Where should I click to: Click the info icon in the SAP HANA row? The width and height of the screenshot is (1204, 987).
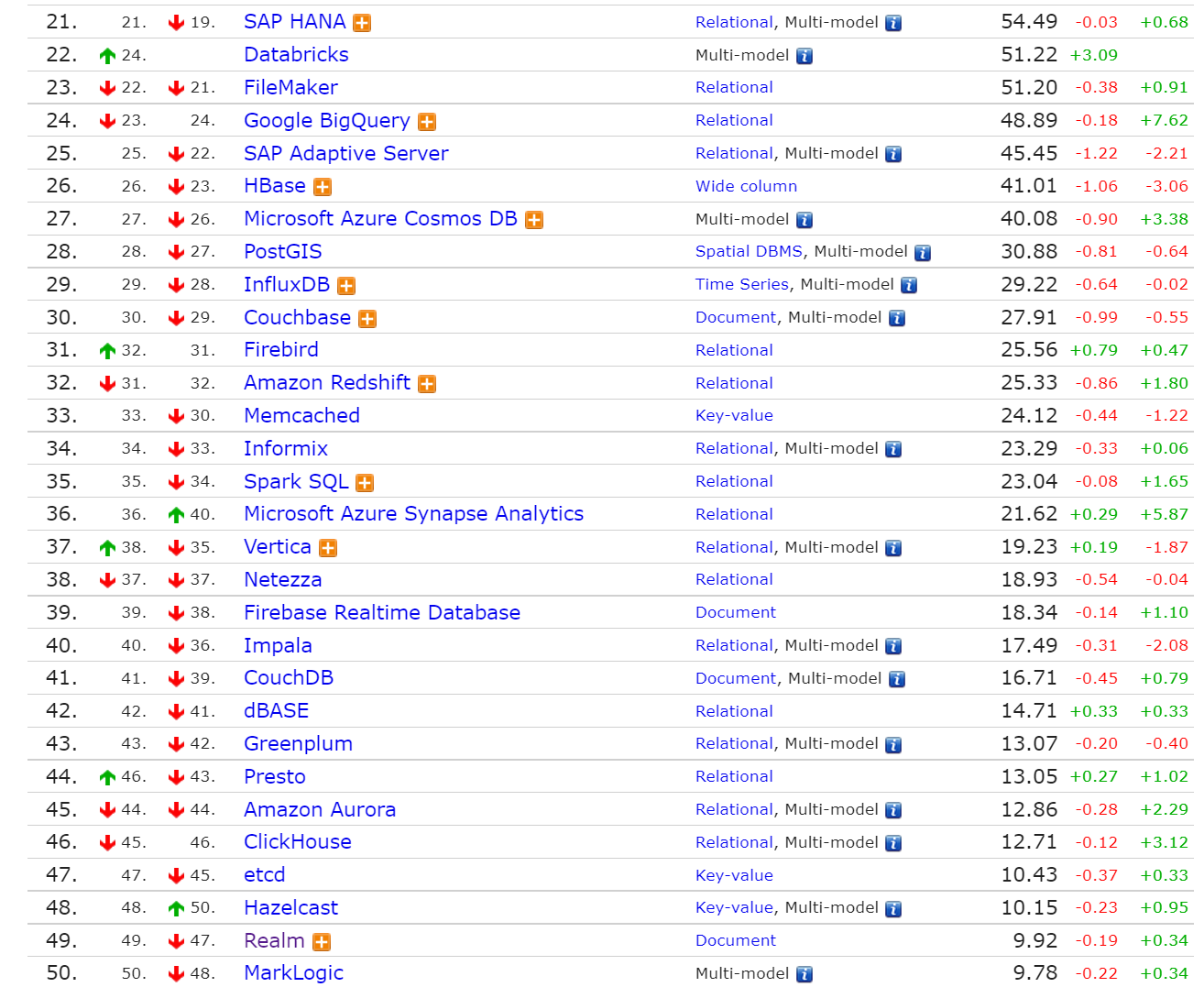[x=893, y=23]
